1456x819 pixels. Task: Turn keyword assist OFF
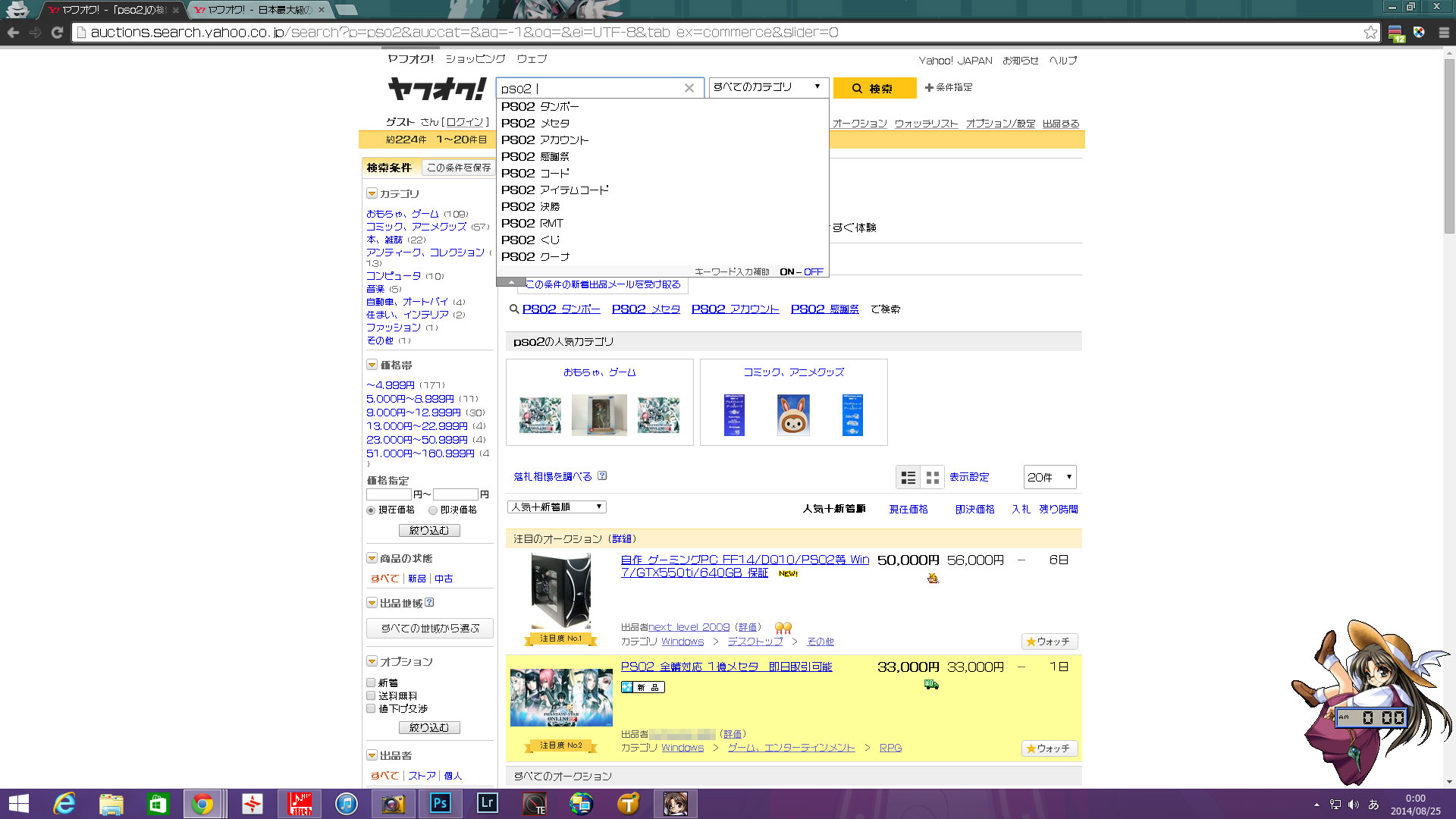[814, 271]
